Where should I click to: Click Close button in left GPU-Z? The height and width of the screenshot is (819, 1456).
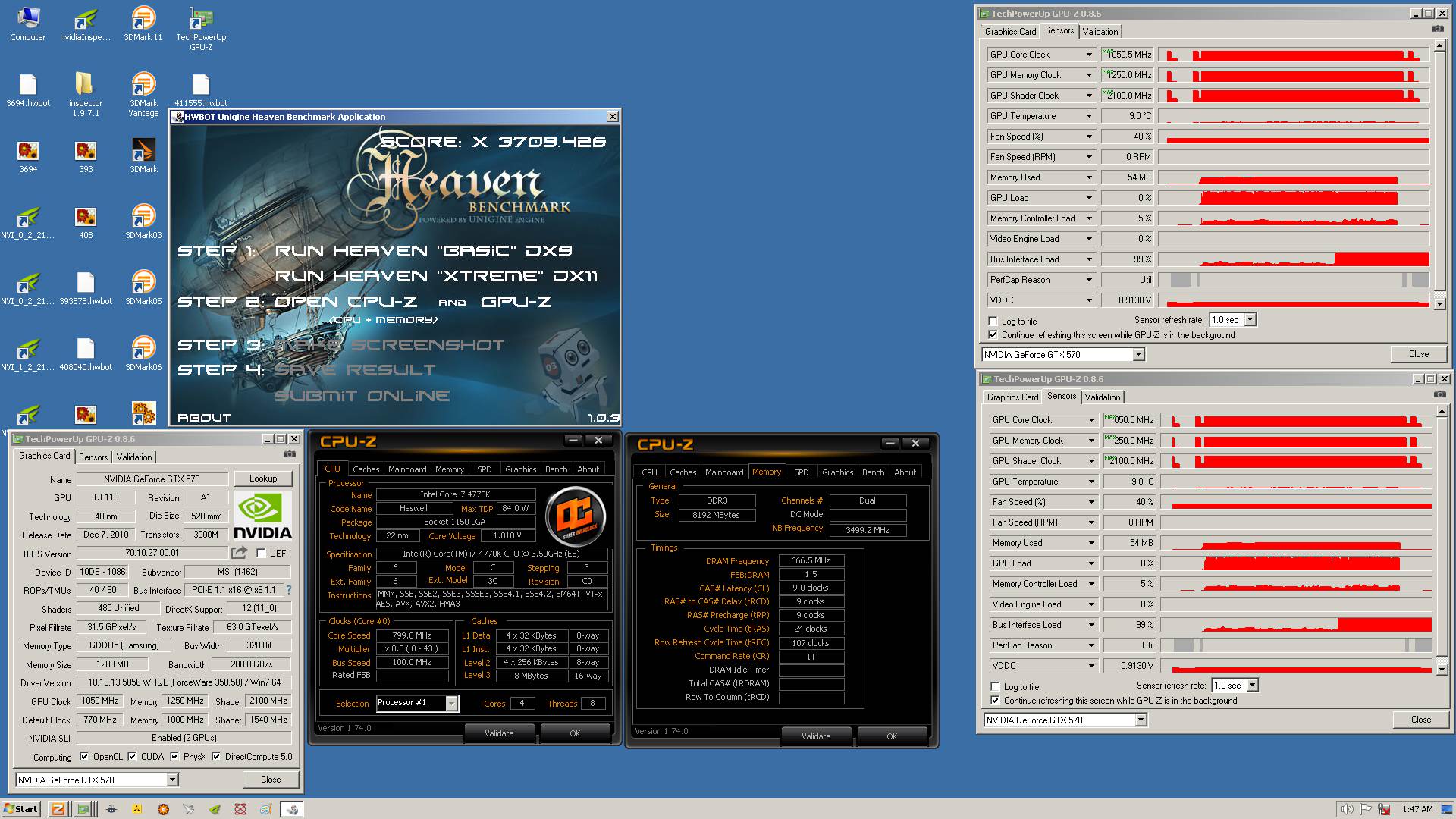coord(271,780)
